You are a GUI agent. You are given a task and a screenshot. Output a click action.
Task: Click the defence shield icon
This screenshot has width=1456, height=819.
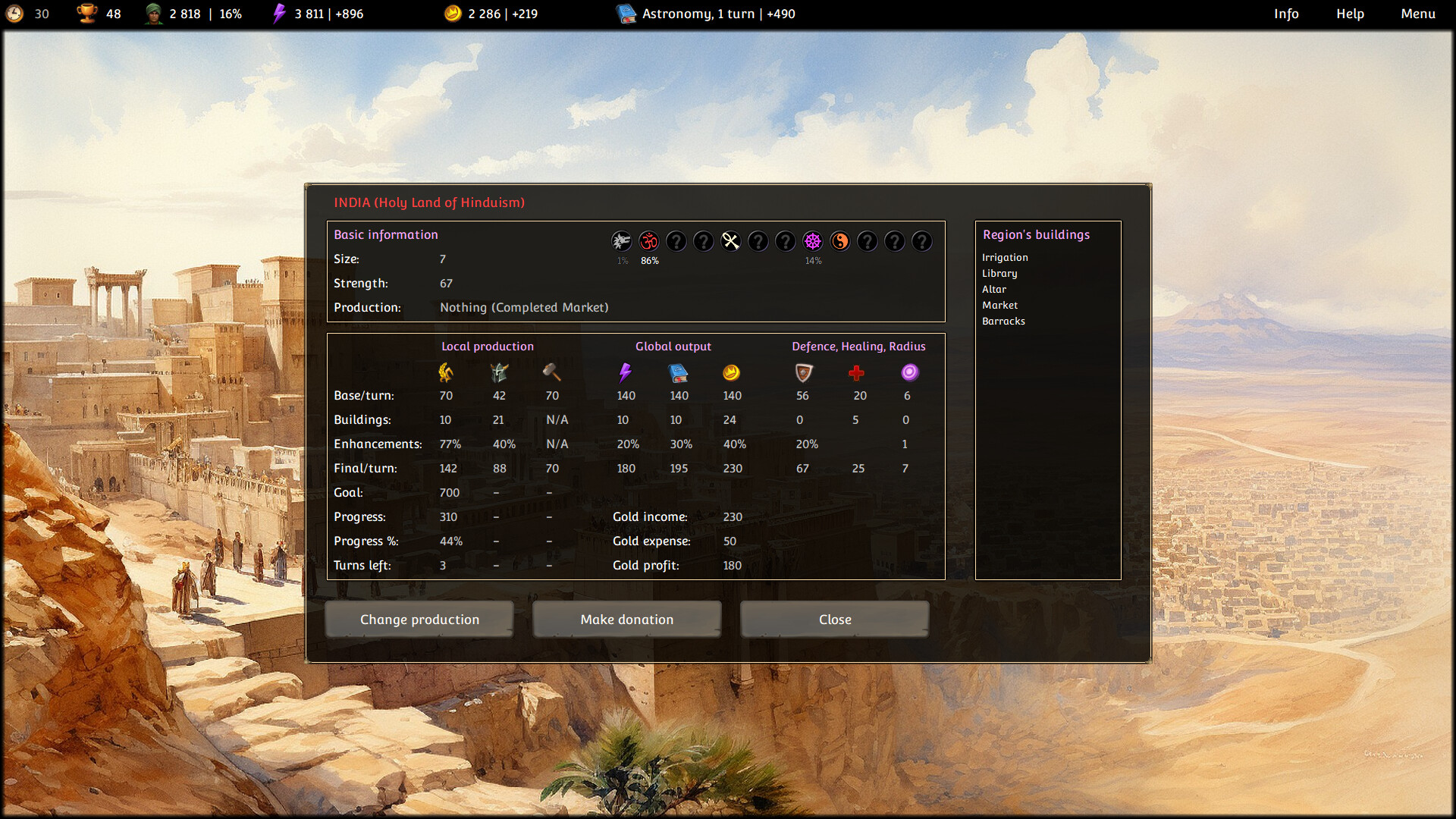[x=802, y=372]
